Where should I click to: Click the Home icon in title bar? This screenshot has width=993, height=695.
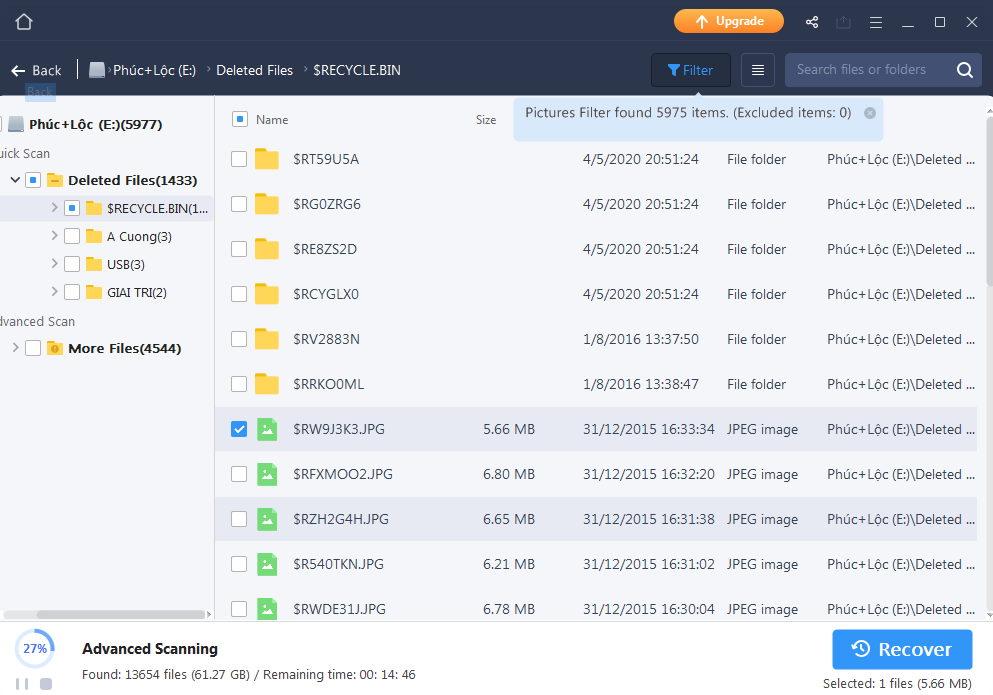tap(24, 22)
